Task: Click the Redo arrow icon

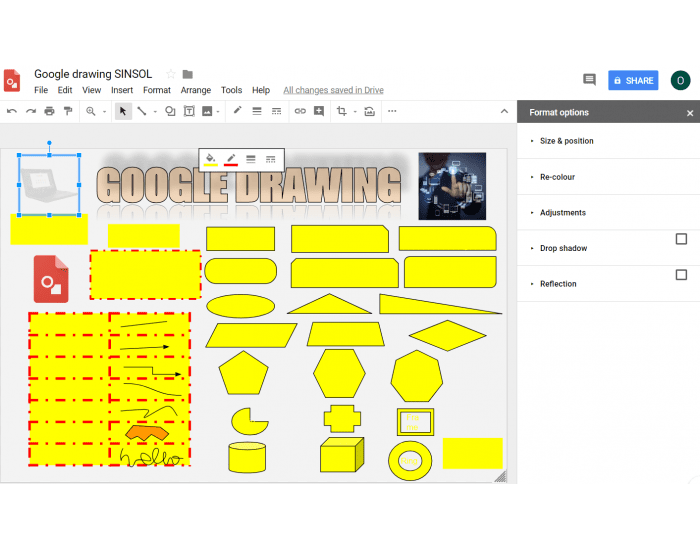Action: coord(31,111)
